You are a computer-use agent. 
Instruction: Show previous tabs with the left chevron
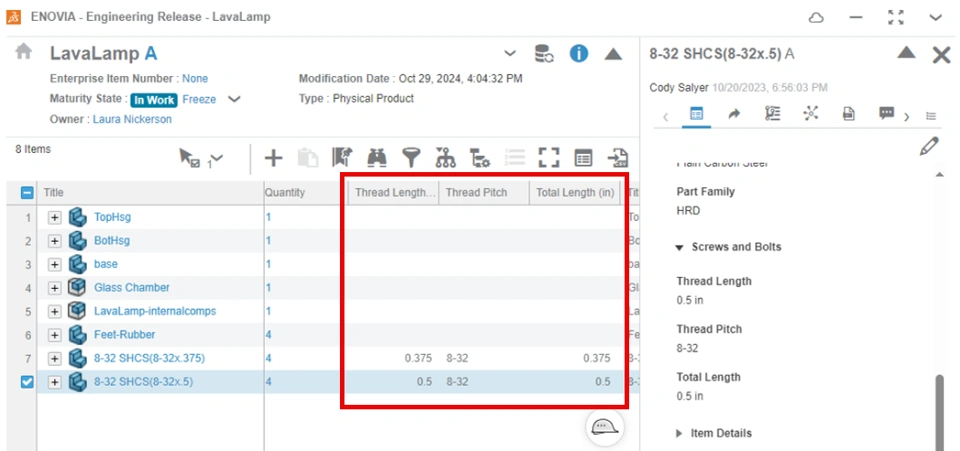point(666,116)
